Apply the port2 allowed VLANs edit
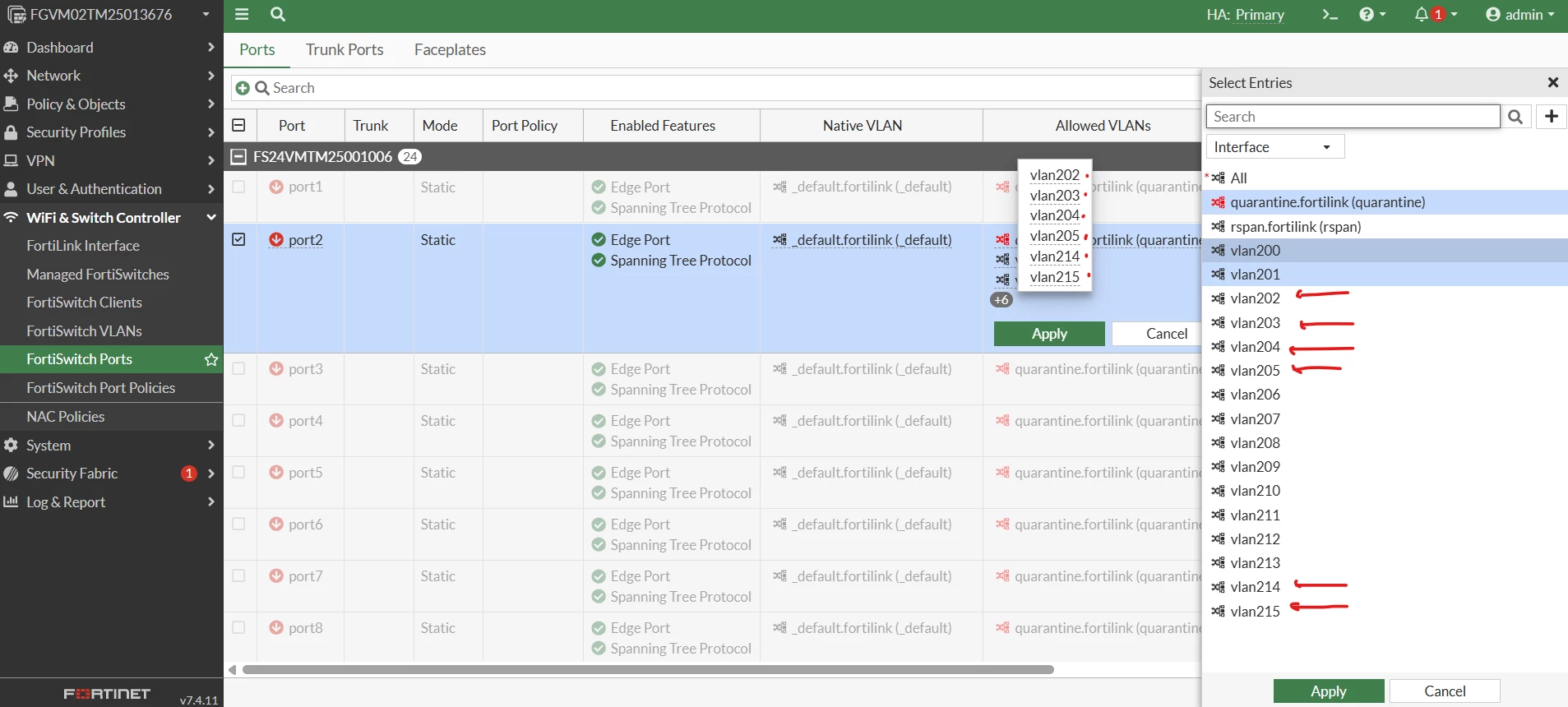 coord(1049,334)
